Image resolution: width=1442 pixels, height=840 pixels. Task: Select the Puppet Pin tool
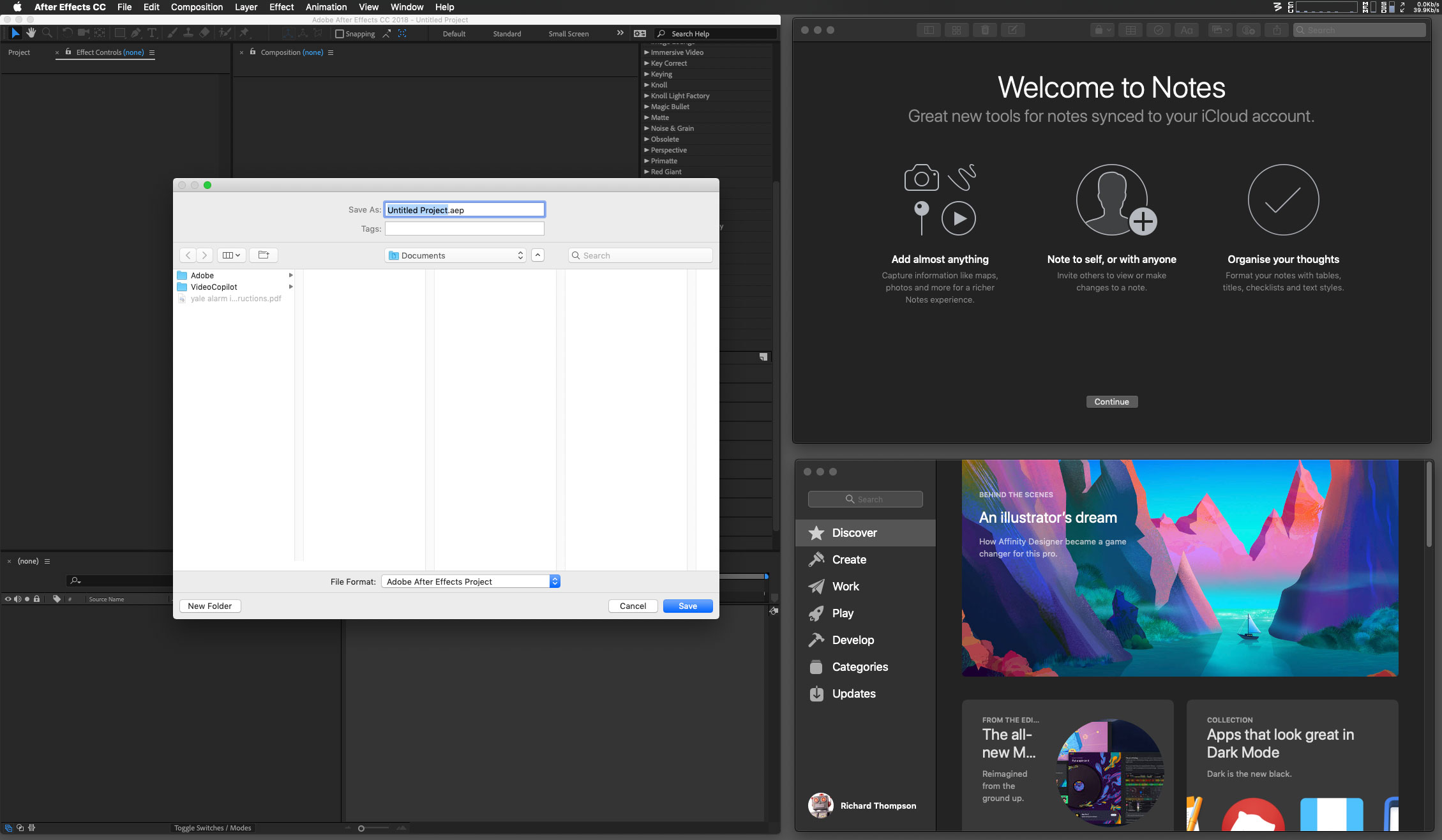(x=244, y=33)
